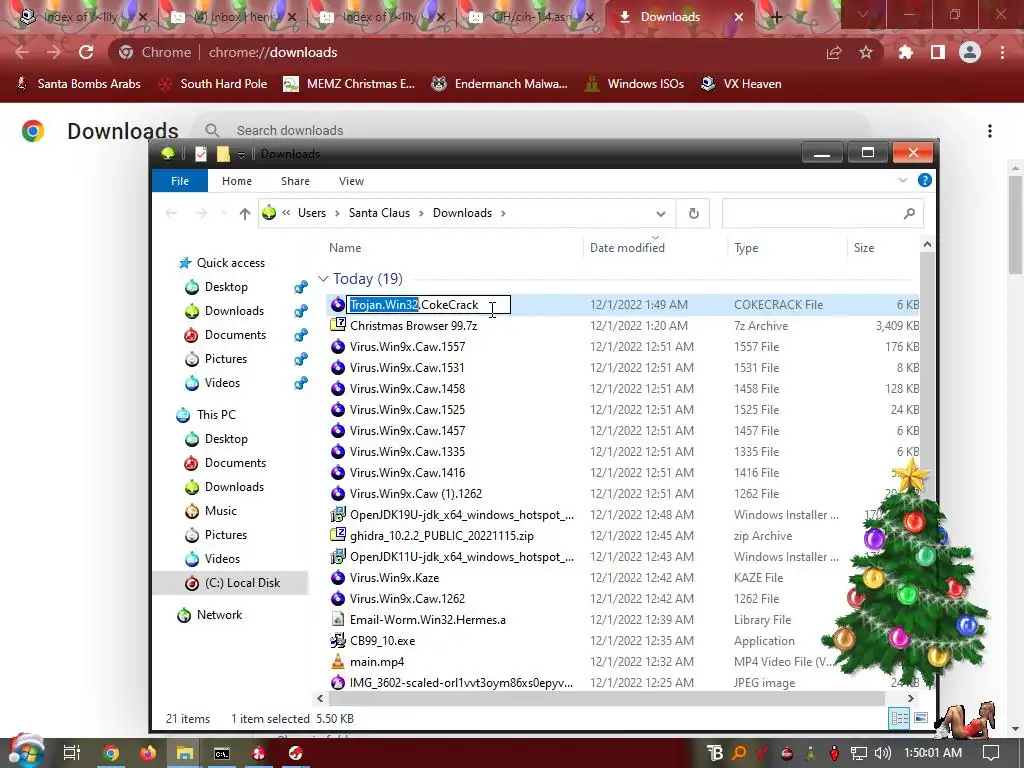Switch to CIH/cih-1.4 Chrome tab

pyautogui.click(x=529, y=17)
